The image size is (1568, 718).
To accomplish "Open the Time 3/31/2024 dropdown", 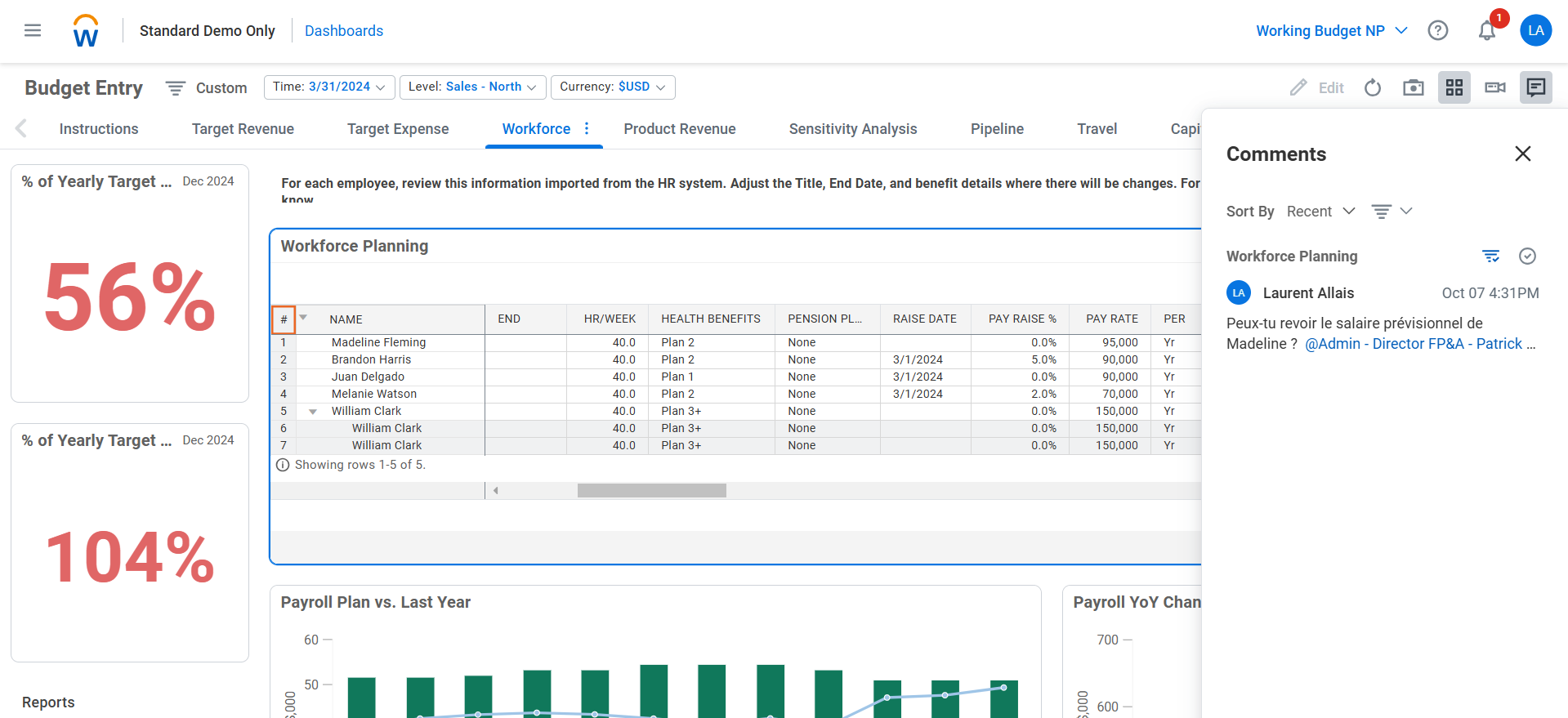I will 329,87.
